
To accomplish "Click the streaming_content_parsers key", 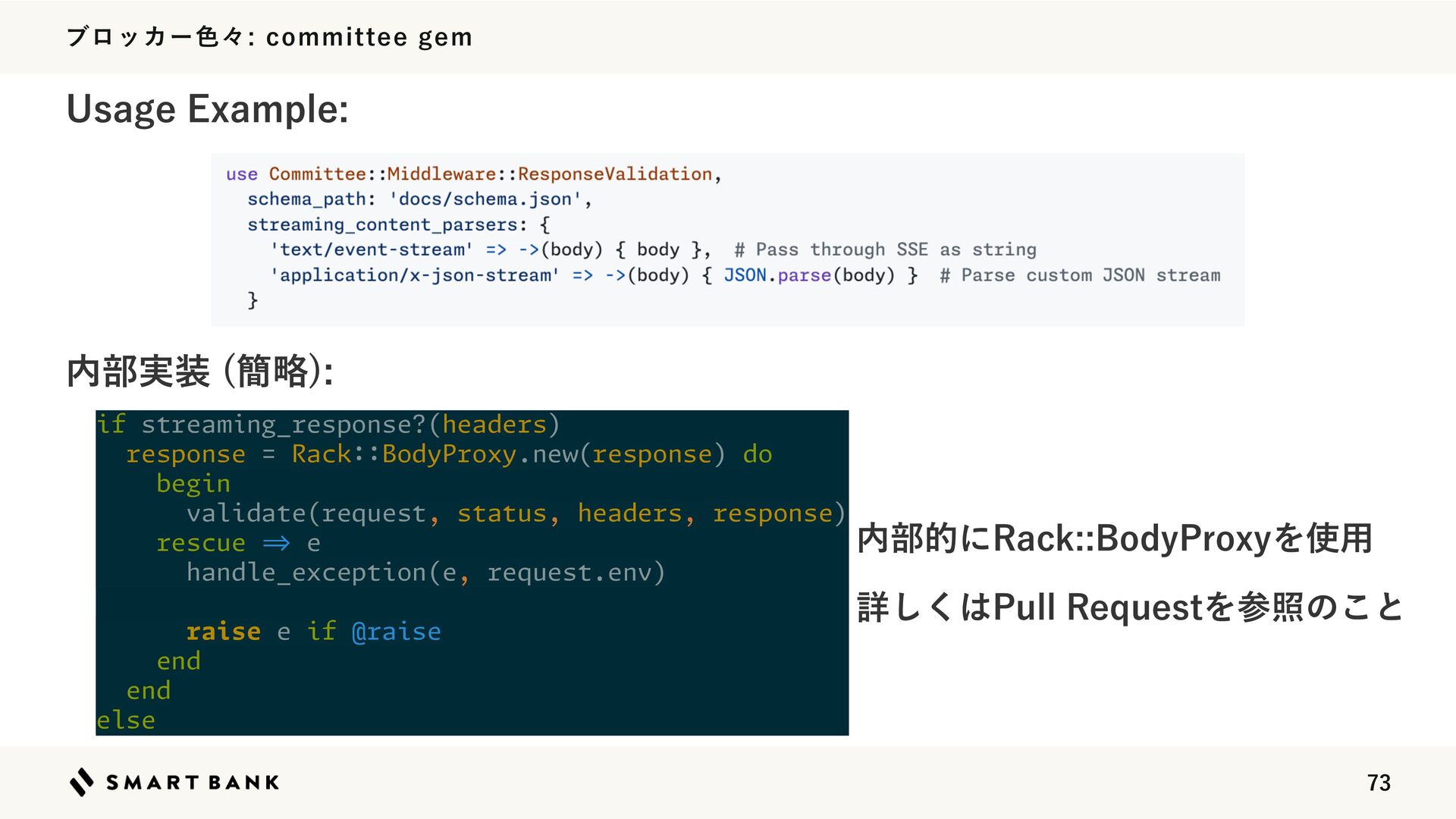I will (382, 224).
